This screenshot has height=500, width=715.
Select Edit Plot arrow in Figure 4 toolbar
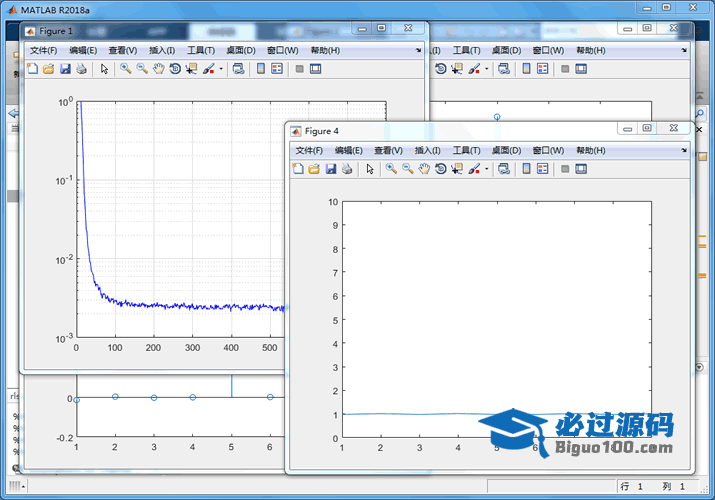point(370,169)
